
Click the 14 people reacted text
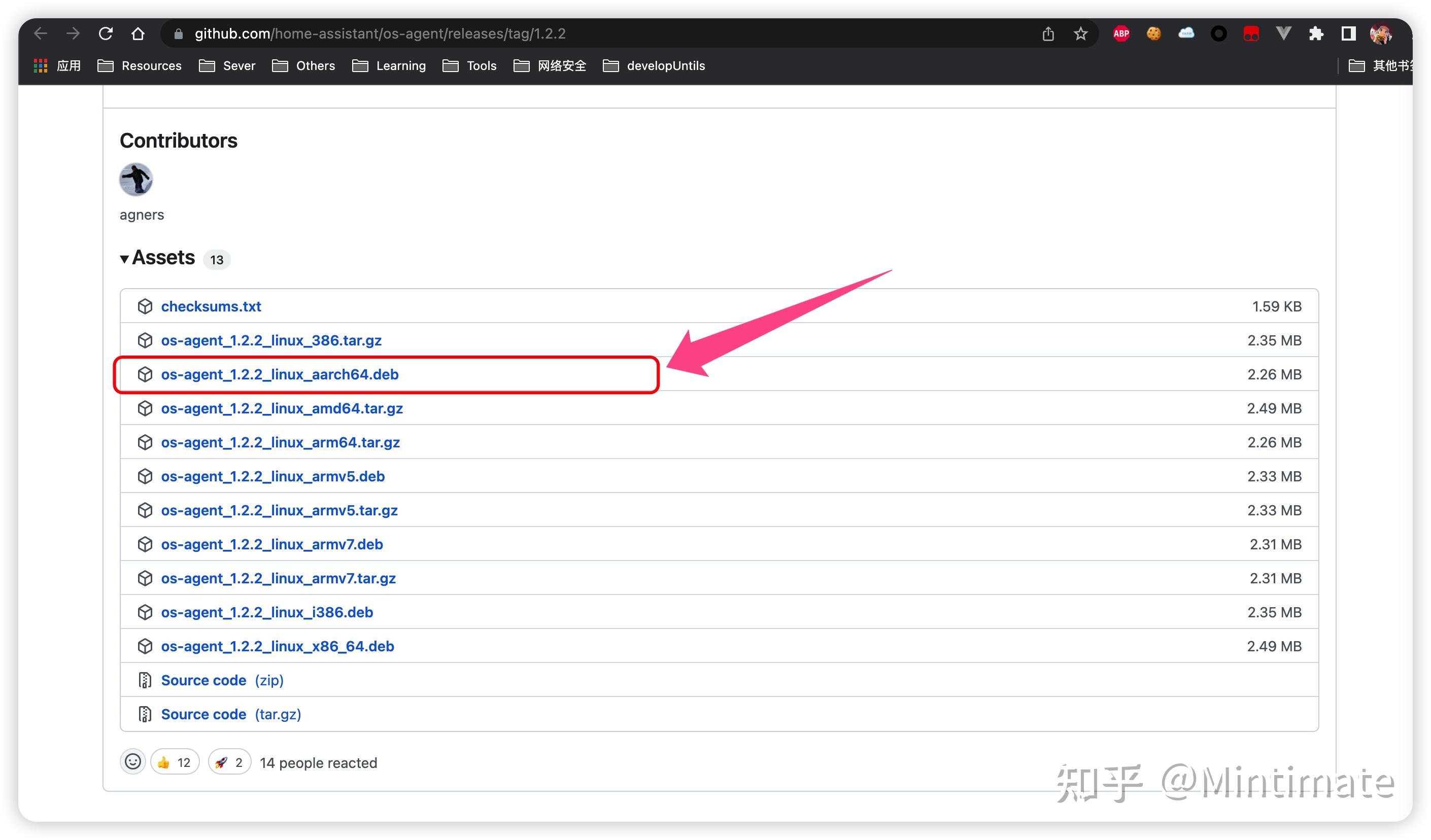point(318,763)
